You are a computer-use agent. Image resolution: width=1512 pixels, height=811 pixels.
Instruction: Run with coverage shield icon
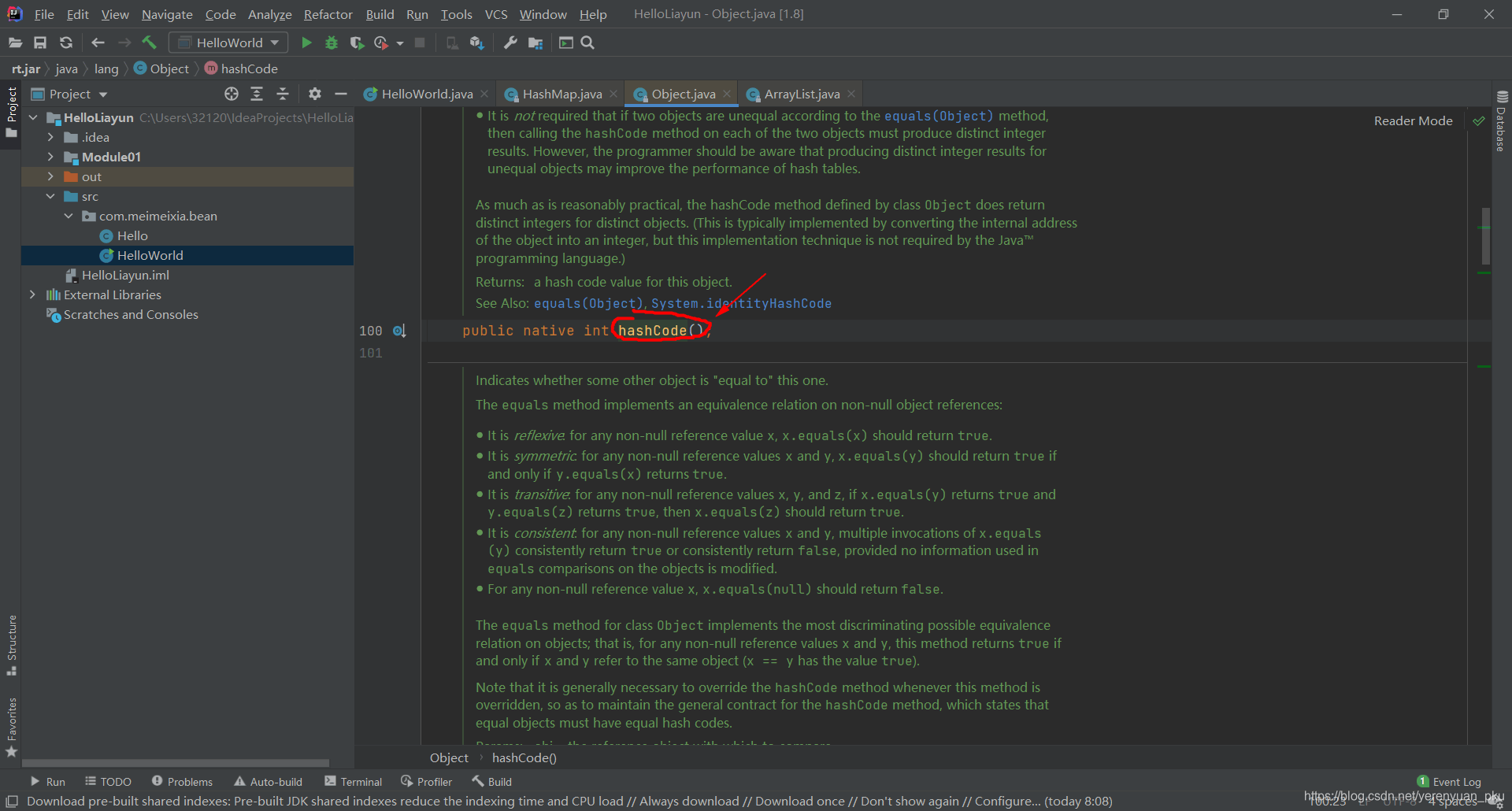pyautogui.click(x=357, y=43)
